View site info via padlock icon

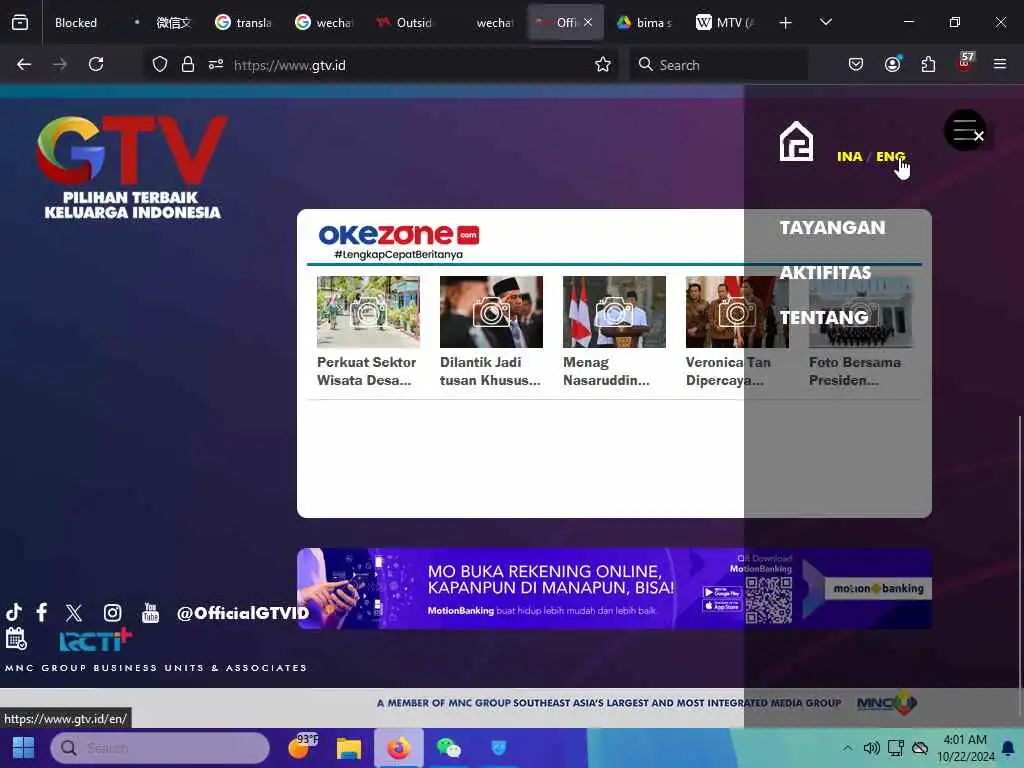(188, 64)
